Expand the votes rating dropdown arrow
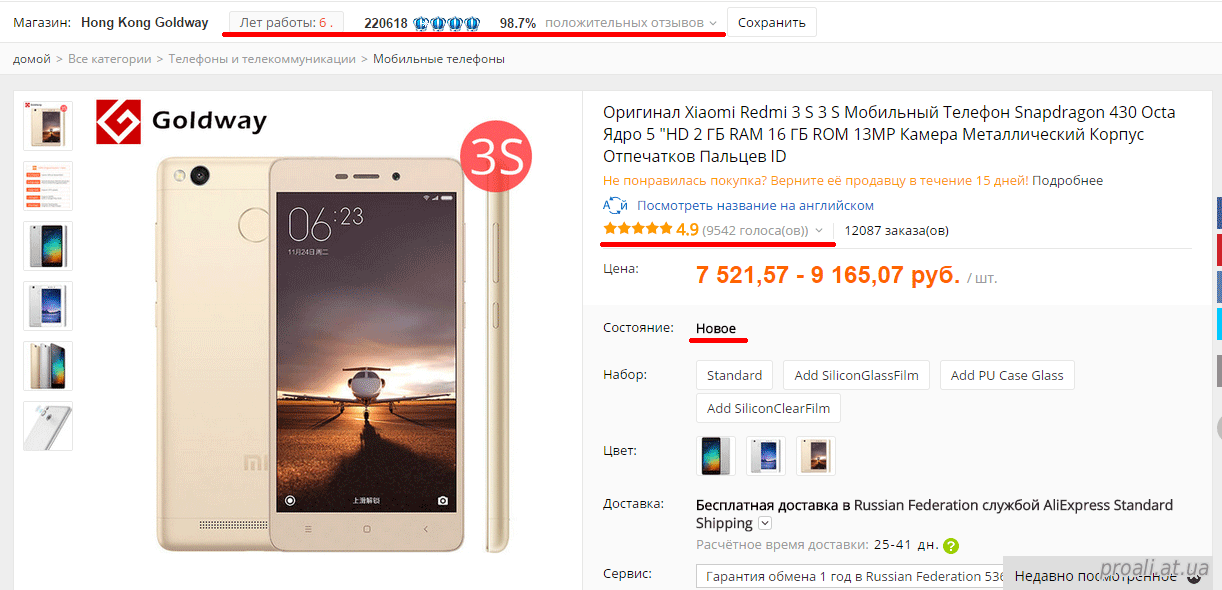 (x=819, y=230)
